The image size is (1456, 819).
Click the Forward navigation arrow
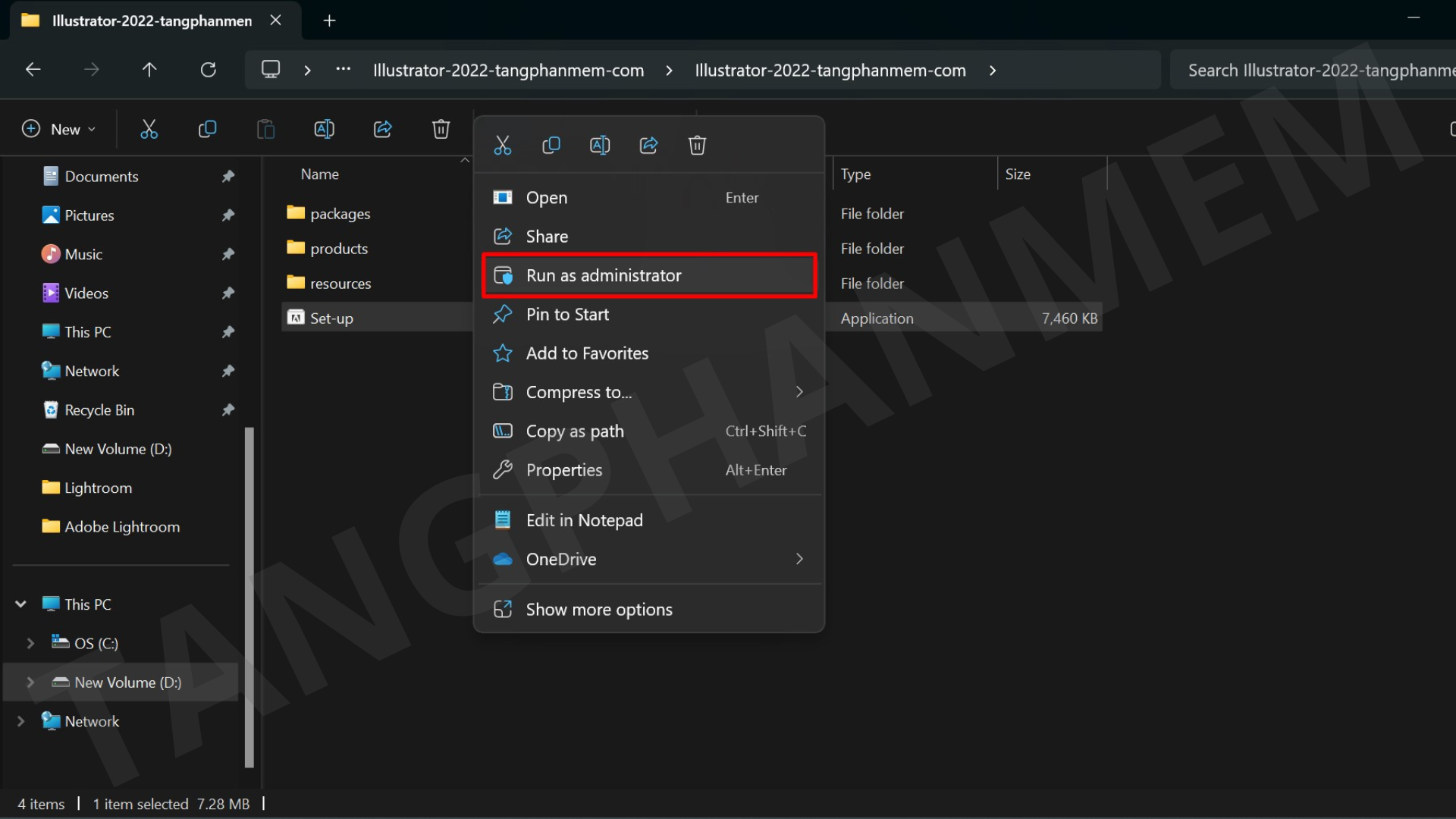click(91, 70)
